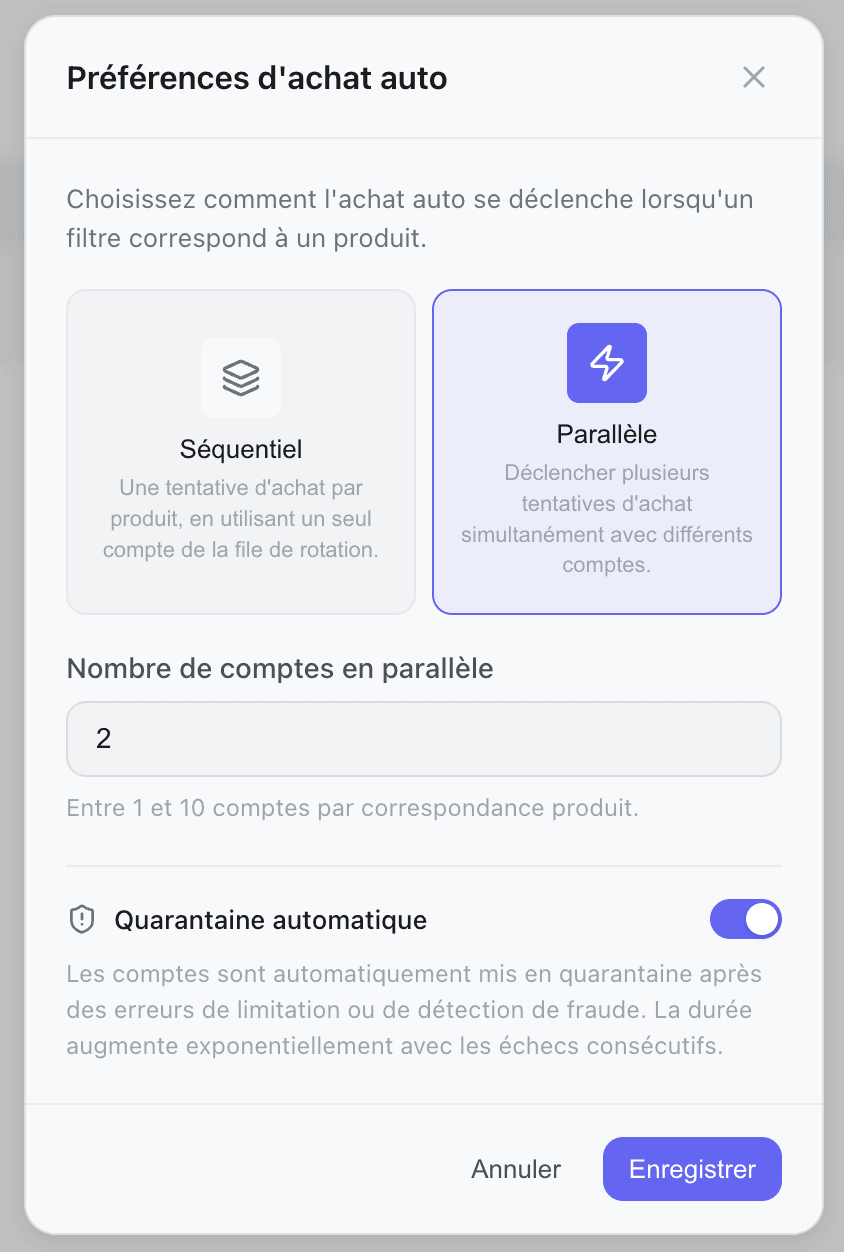Click the hint Entre 1 et 10 comptes

352,808
